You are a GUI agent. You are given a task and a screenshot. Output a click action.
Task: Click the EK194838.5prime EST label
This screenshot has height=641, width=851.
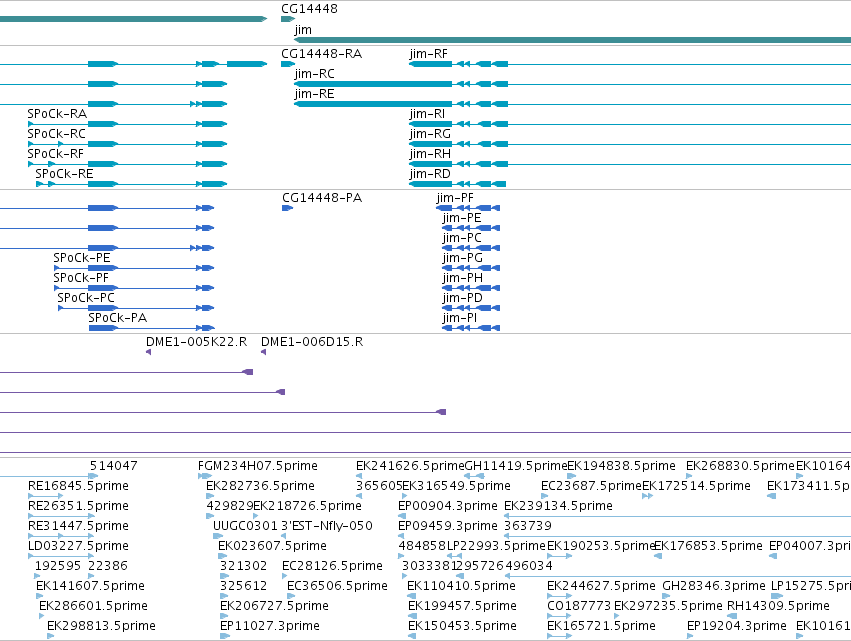click(621, 466)
